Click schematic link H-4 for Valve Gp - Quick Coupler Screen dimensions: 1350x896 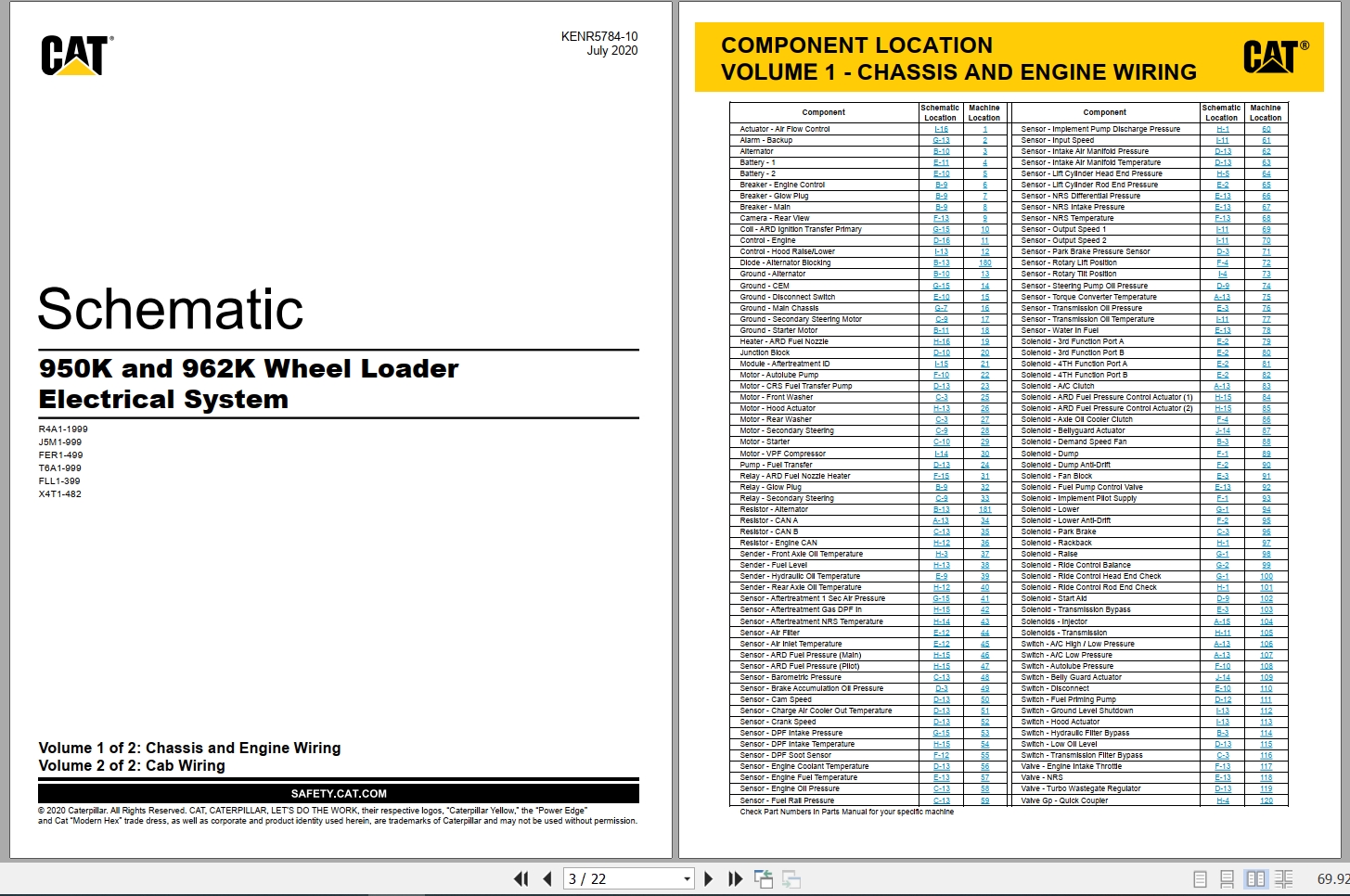(1222, 800)
